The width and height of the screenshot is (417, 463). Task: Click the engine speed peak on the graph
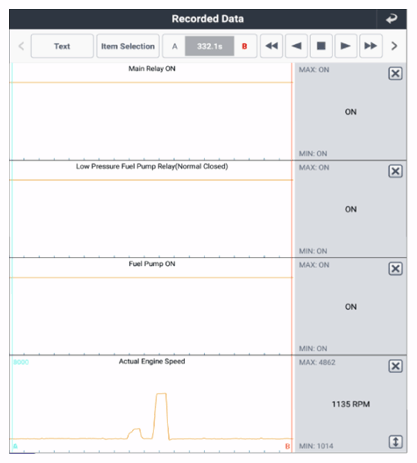tap(161, 394)
